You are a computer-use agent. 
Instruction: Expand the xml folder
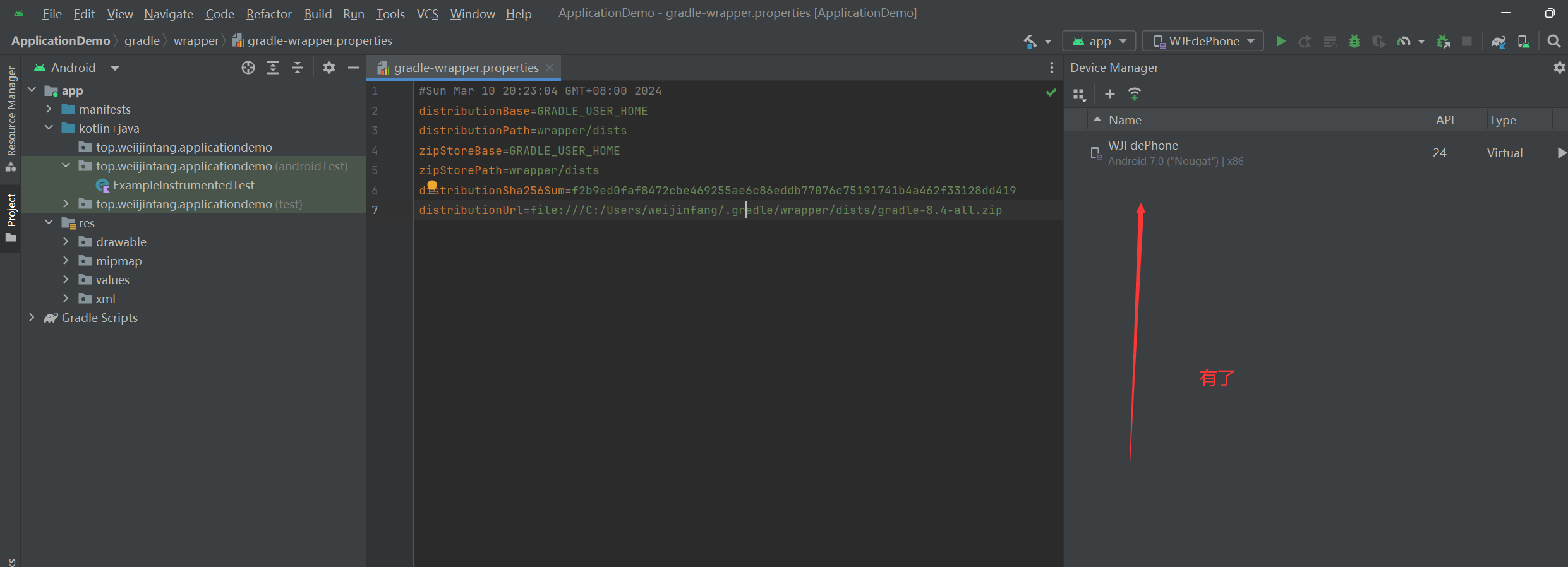click(x=66, y=299)
